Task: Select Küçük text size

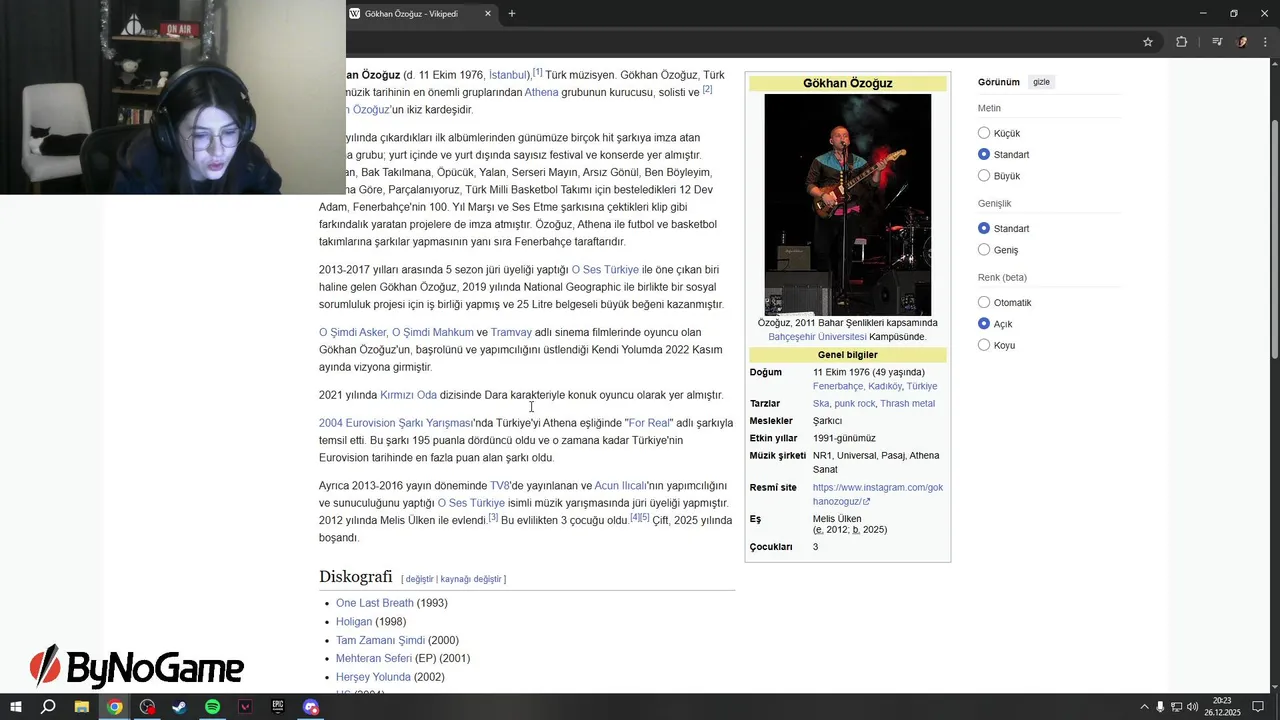Action: tap(984, 133)
